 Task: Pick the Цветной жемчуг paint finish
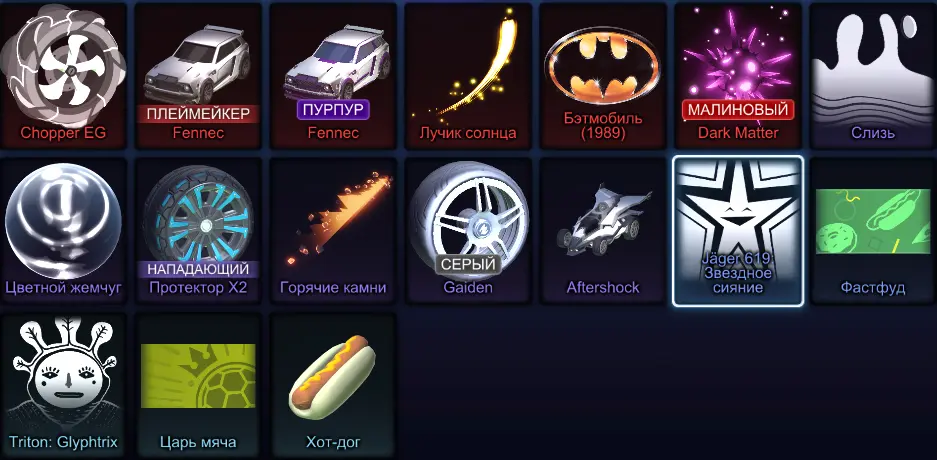63,231
